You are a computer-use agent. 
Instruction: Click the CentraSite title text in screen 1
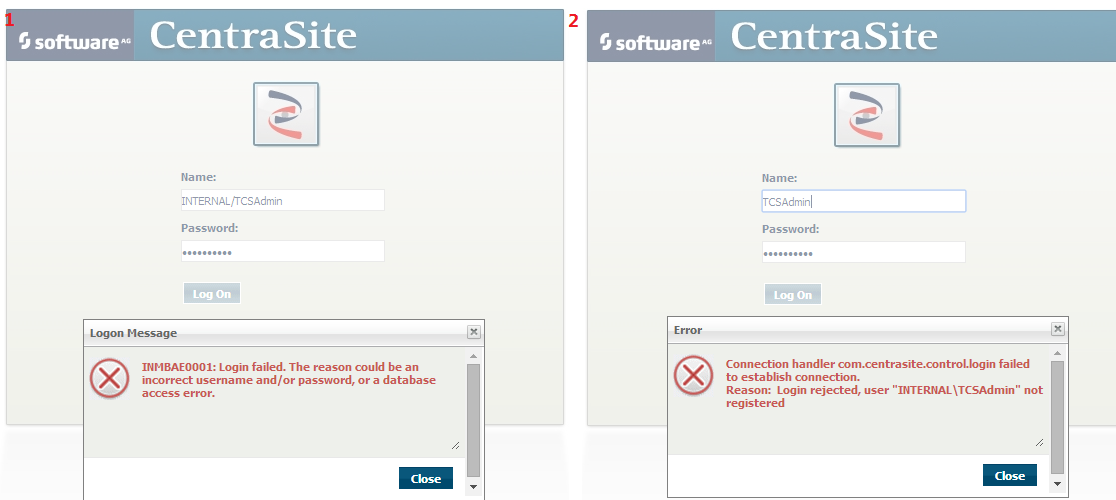(253, 36)
